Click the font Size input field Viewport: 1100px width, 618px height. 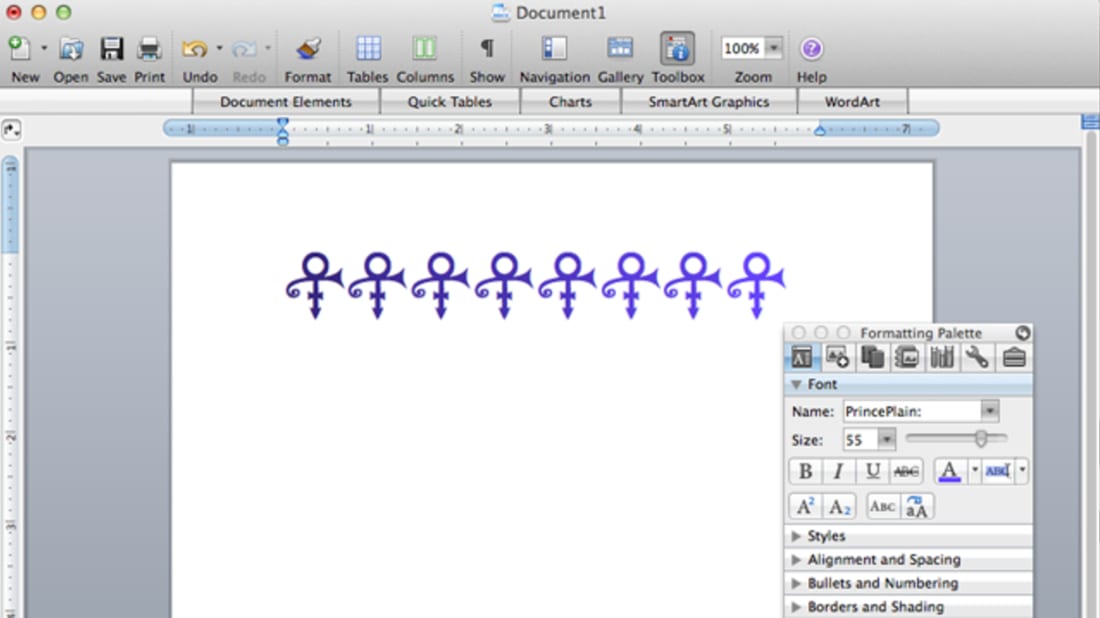click(859, 440)
